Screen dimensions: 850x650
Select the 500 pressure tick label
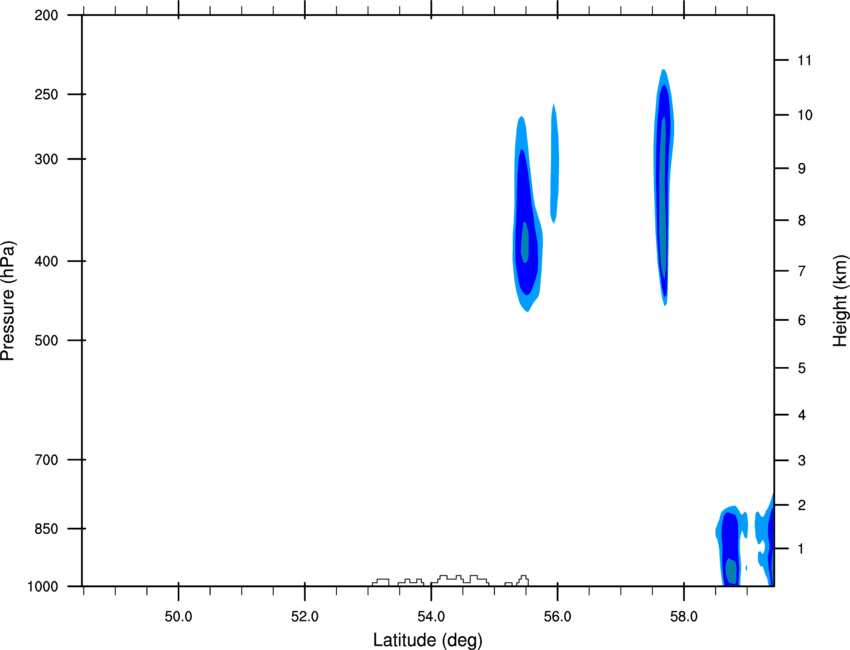46,340
